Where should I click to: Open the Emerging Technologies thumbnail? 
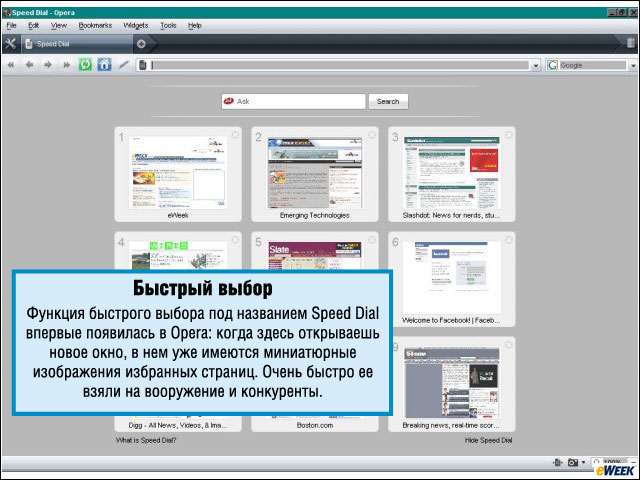[x=315, y=172]
